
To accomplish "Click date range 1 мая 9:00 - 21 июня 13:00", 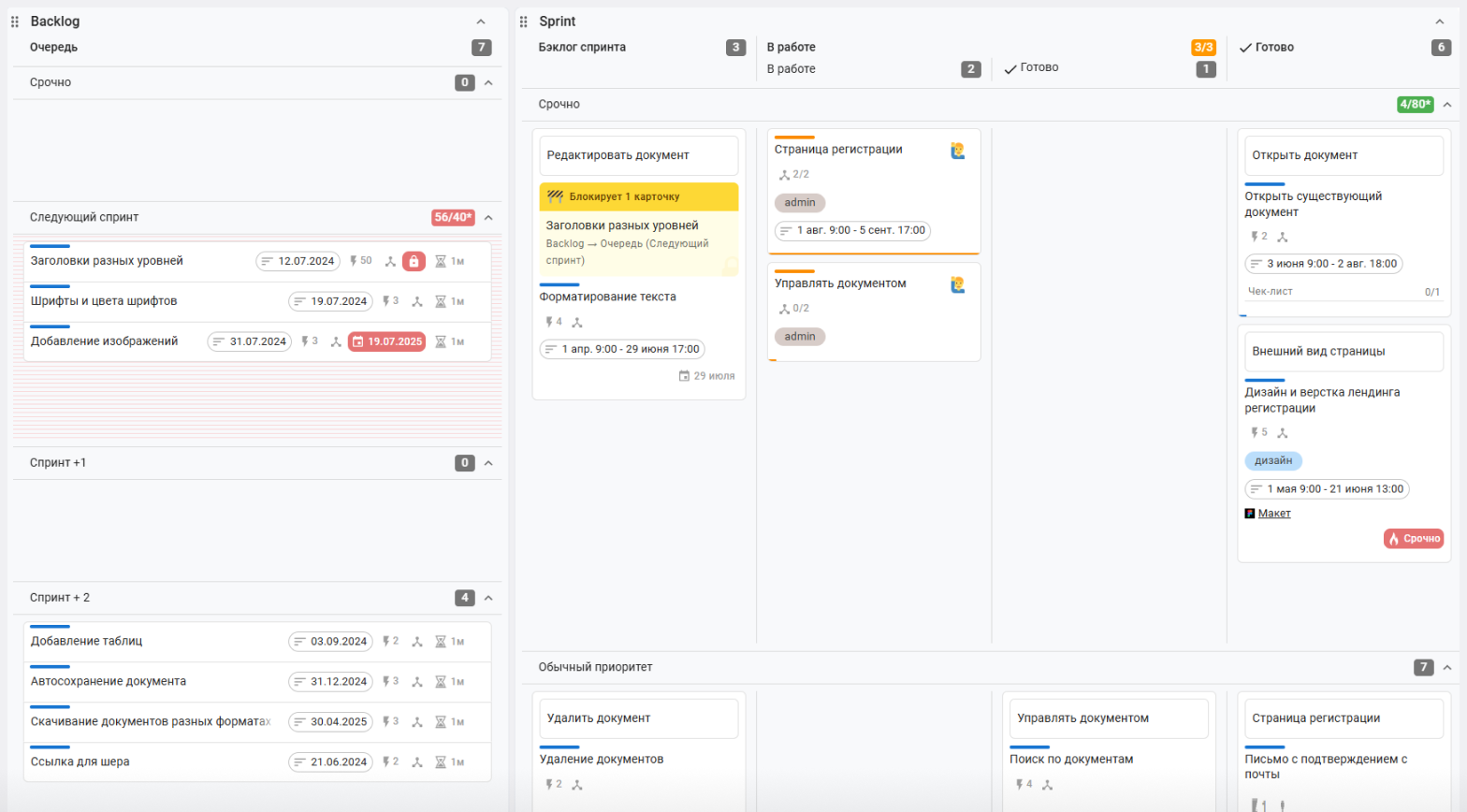I will pyautogui.click(x=1327, y=489).
